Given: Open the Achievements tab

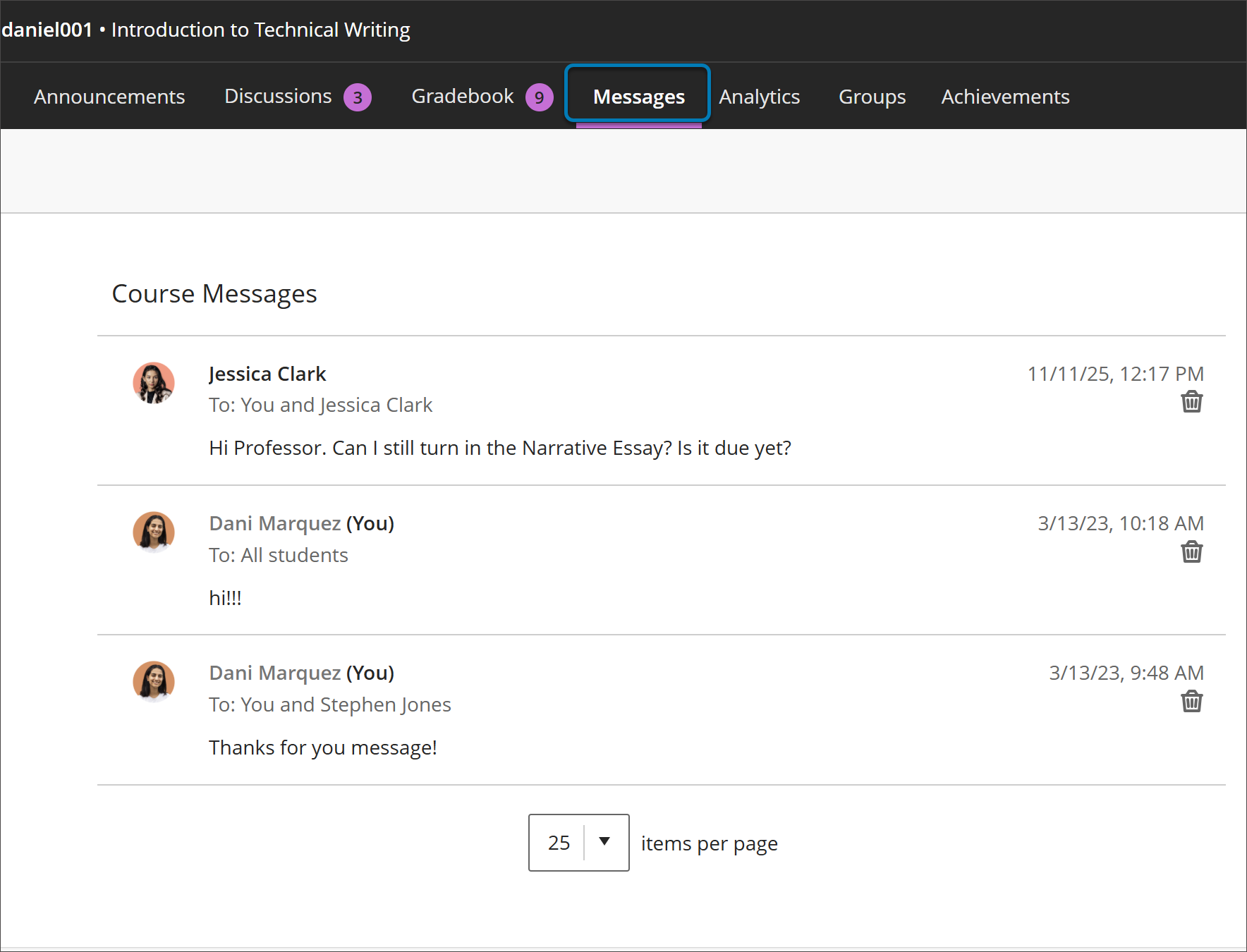Looking at the screenshot, I should 1004,97.
